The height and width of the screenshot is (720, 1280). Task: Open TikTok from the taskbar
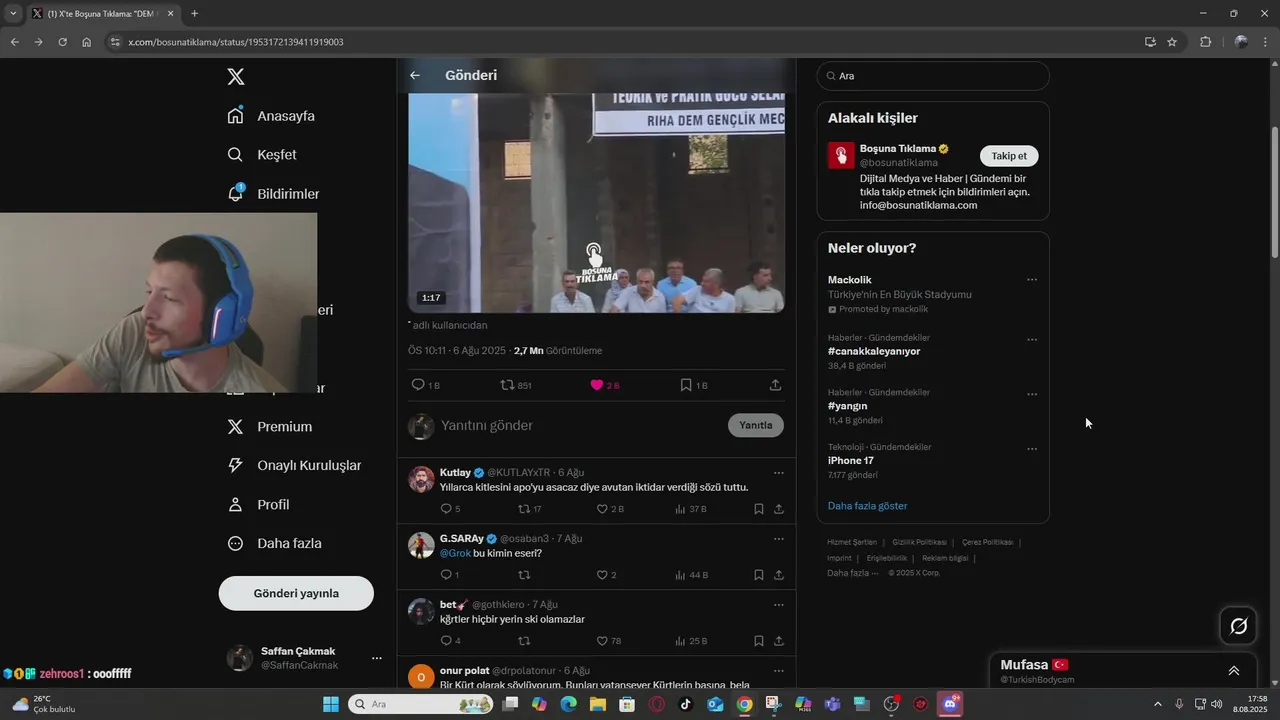point(685,704)
